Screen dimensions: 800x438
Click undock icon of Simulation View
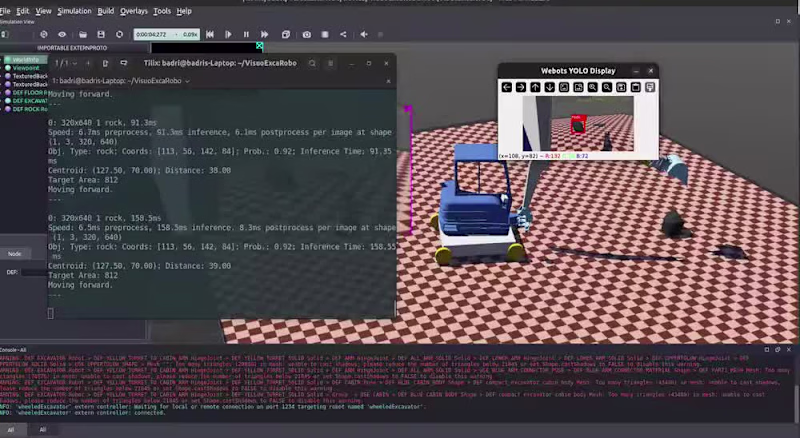coord(778,21)
